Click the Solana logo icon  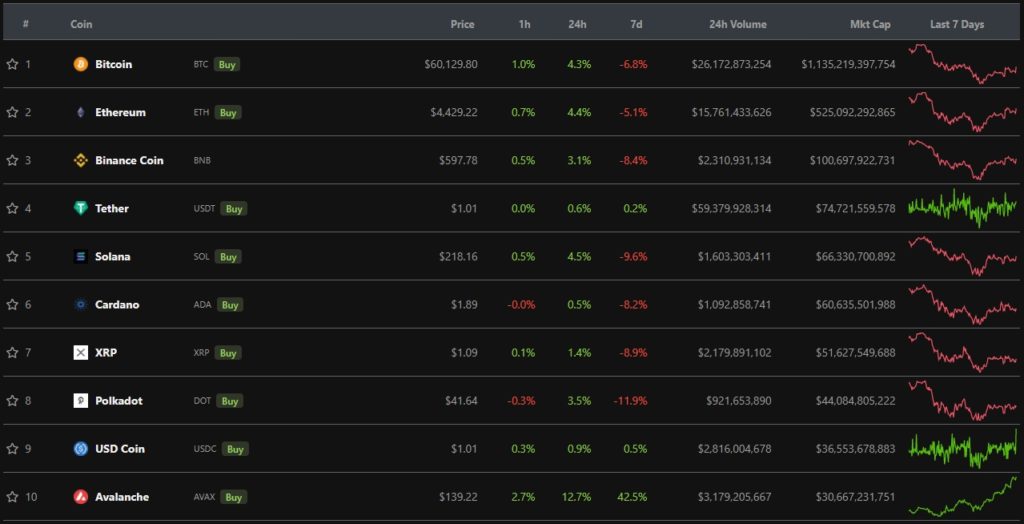(81, 256)
